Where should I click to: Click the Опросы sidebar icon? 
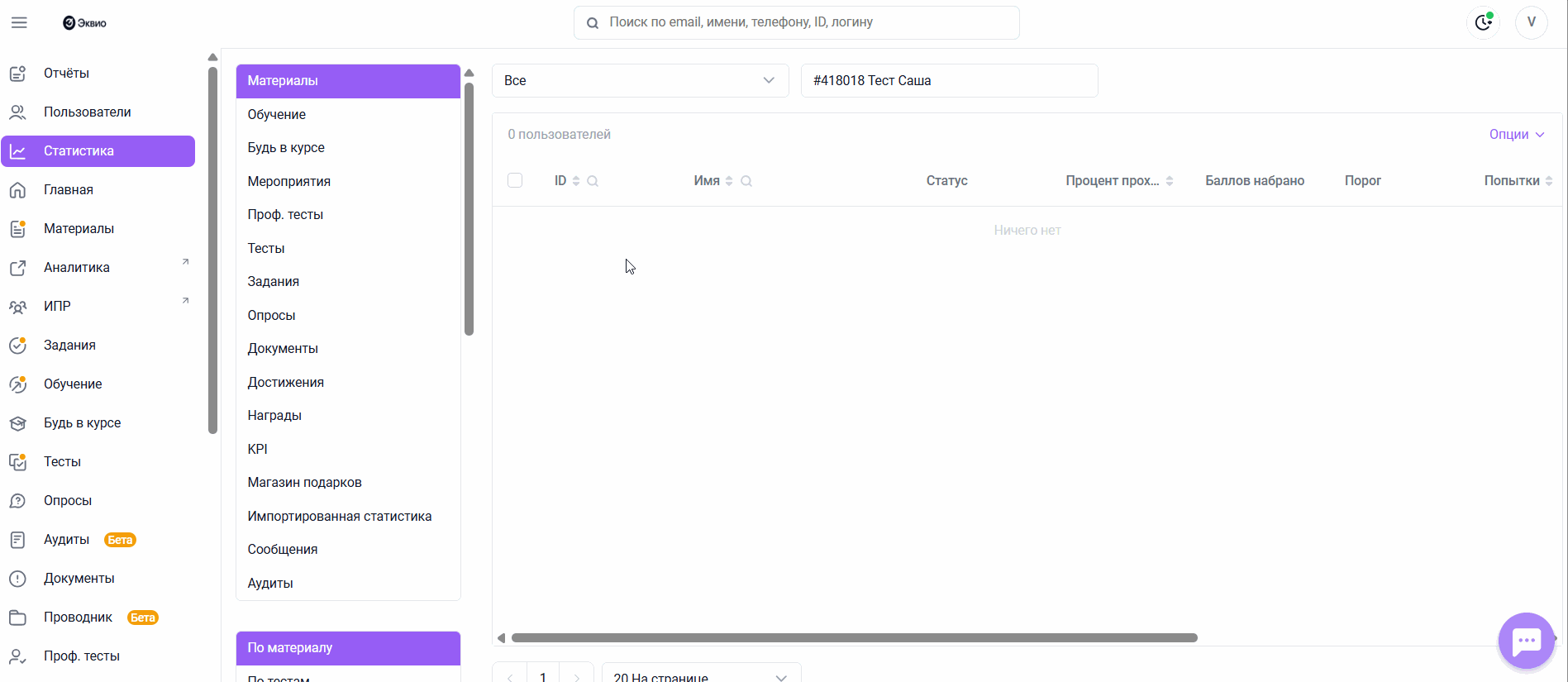coord(17,501)
